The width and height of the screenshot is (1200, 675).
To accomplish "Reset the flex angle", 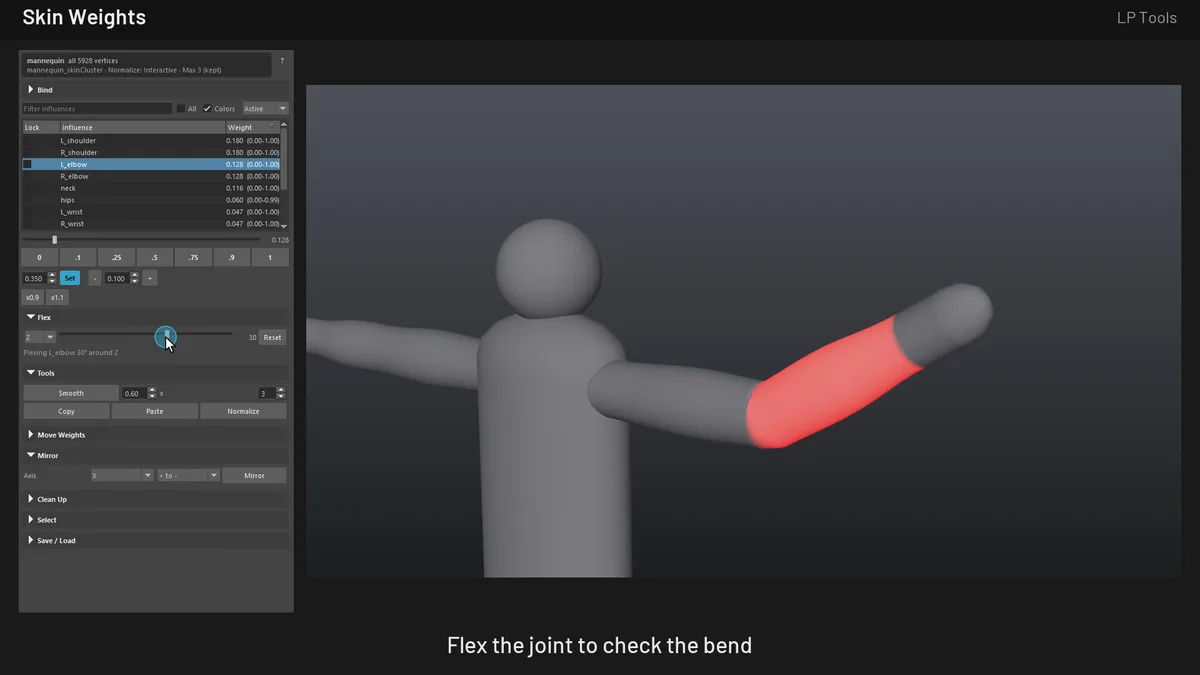I will tap(272, 337).
